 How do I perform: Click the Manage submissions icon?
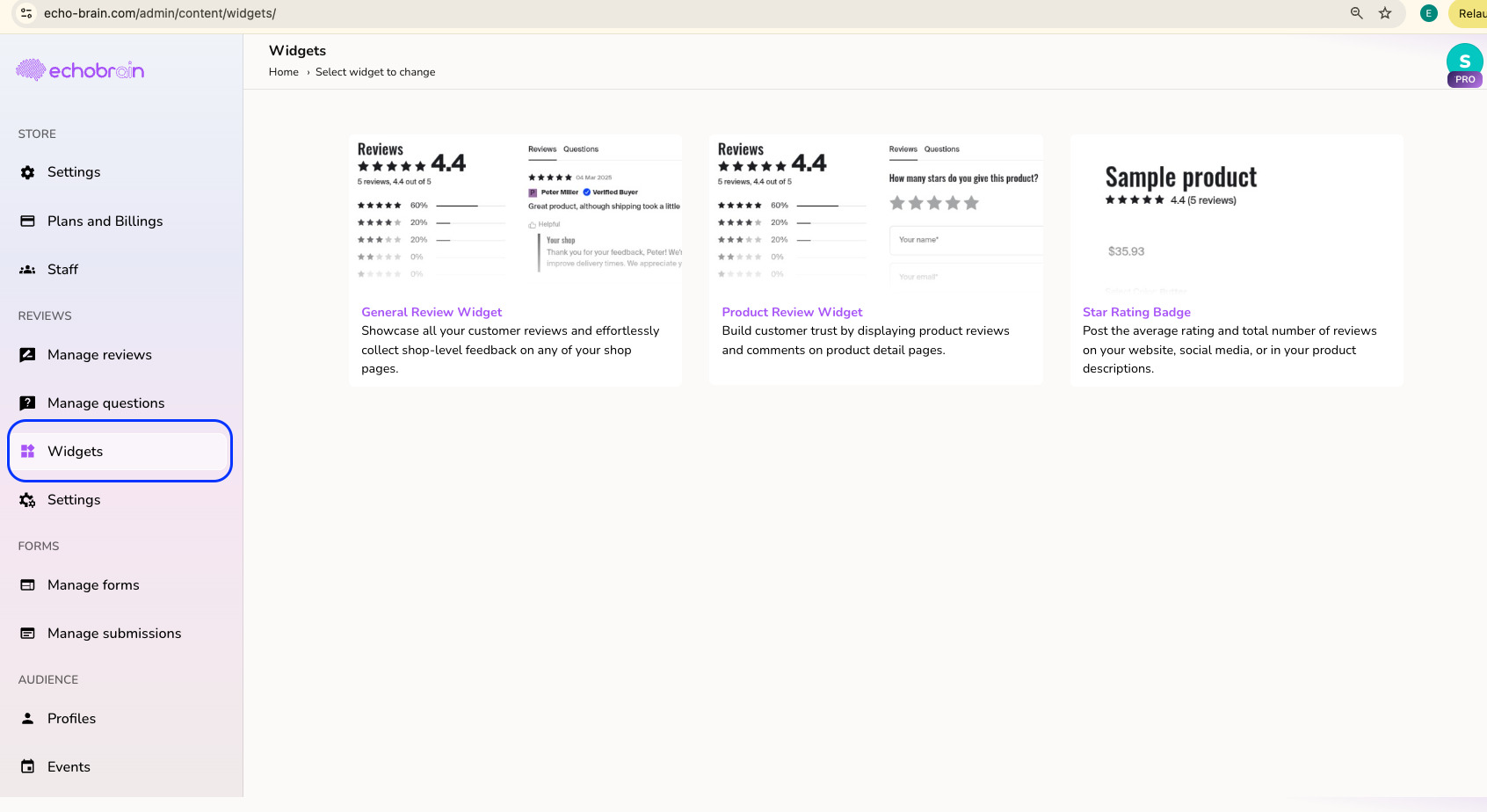[x=28, y=634]
